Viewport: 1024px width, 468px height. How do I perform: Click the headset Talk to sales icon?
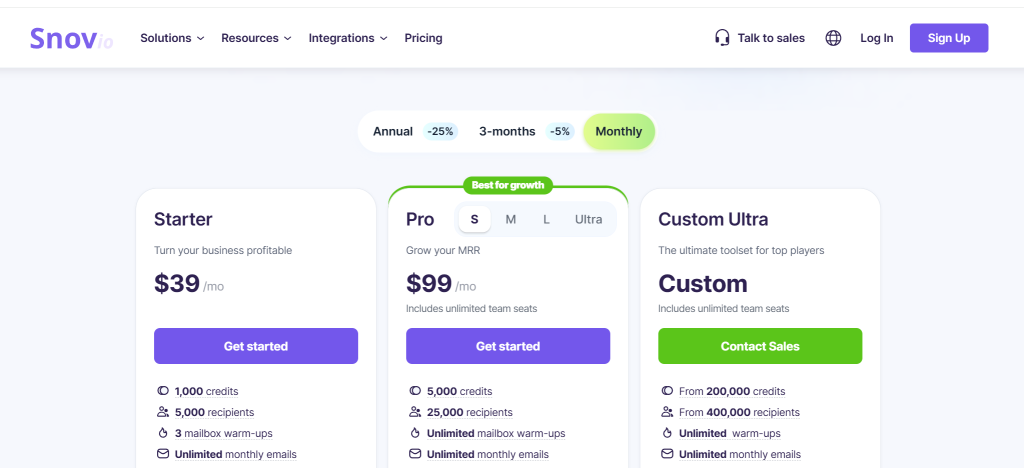tap(722, 38)
